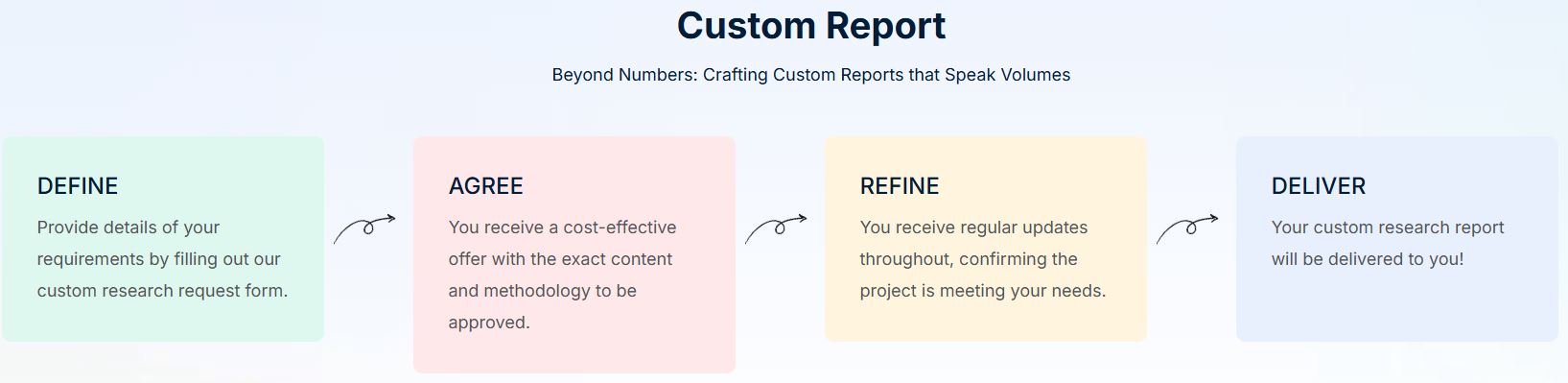Select the blue DELIVER card

[x=1397, y=239]
